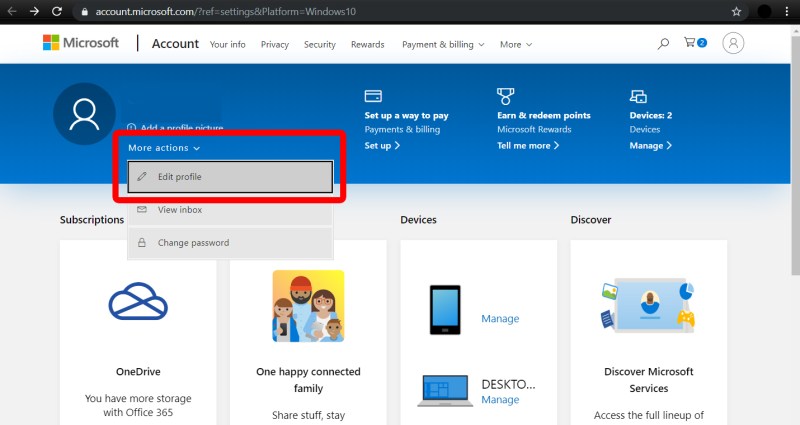Choose View inbox from the menu
800x425 pixels.
pos(230,210)
